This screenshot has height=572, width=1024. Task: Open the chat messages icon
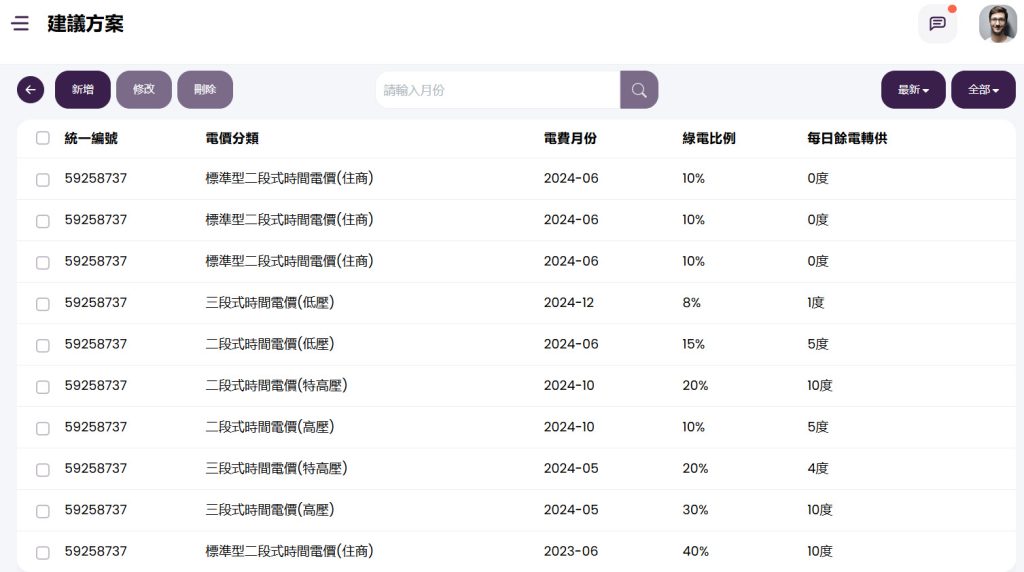point(937,24)
